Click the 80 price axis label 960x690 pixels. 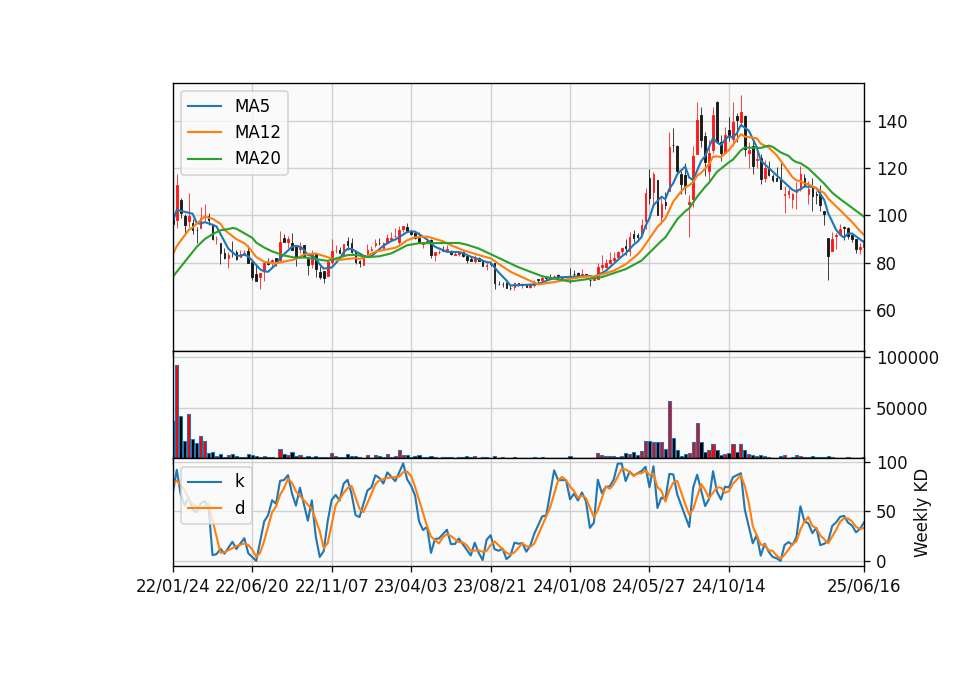[887, 264]
